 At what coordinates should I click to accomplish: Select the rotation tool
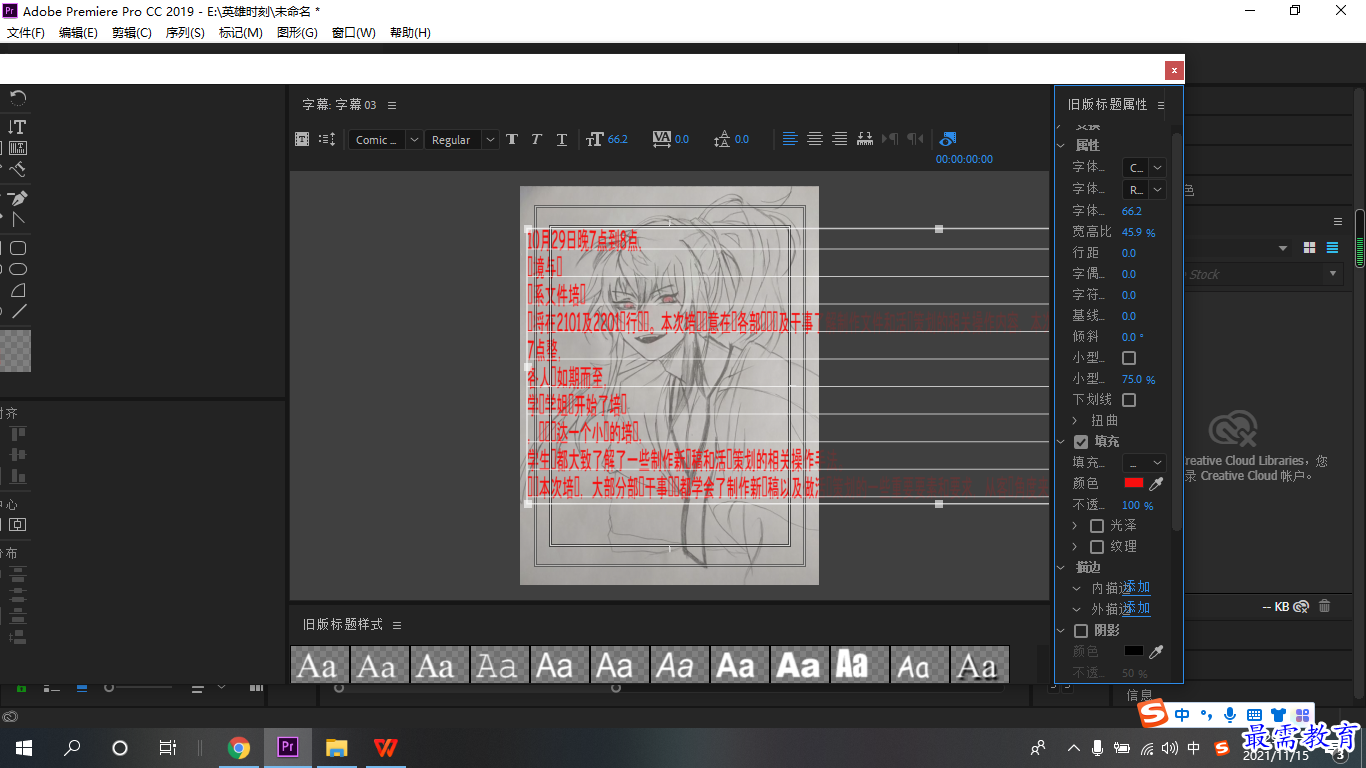pyautogui.click(x=17, y=98)
